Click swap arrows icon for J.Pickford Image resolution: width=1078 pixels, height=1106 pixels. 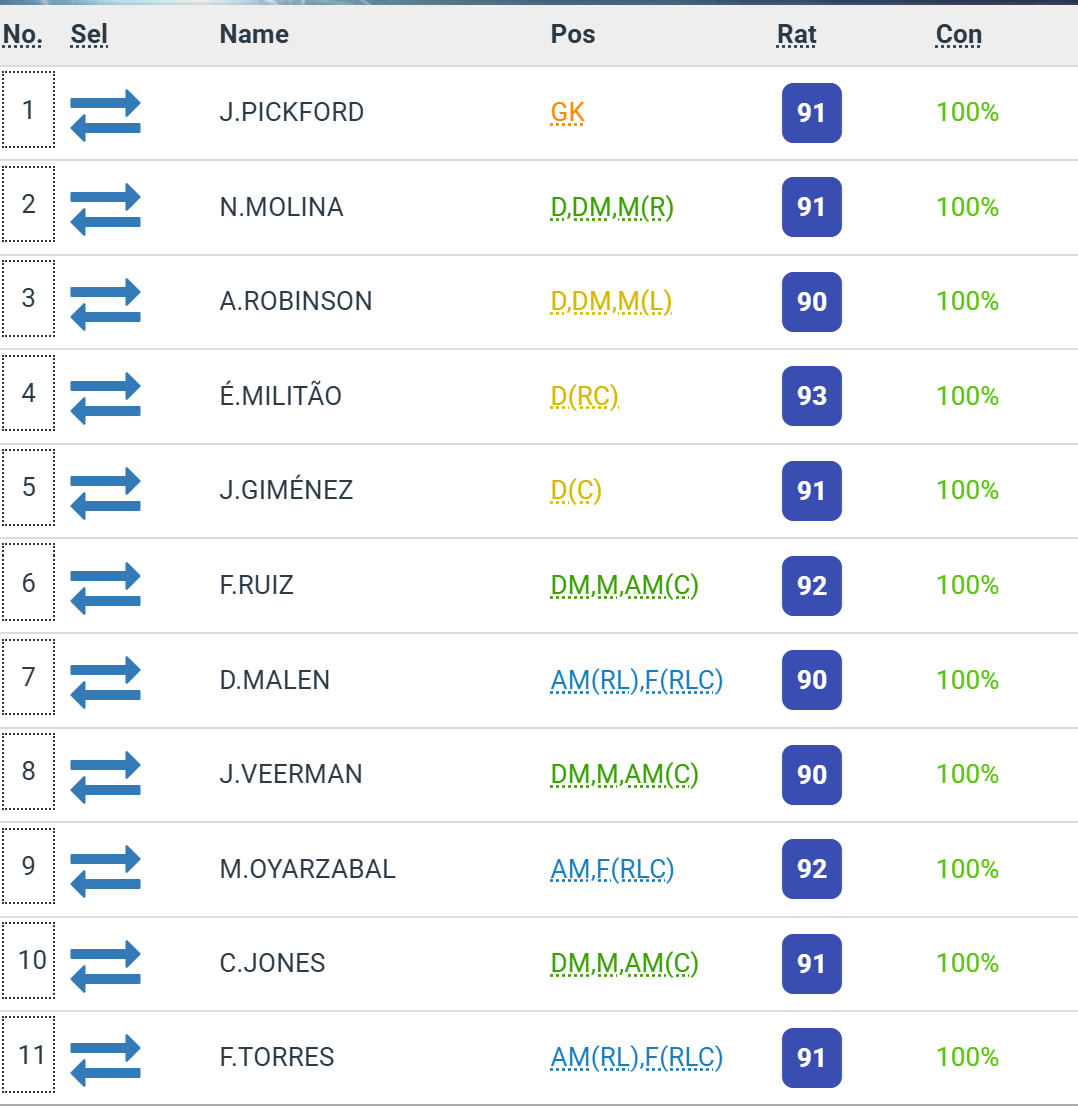tap(105, 114)
